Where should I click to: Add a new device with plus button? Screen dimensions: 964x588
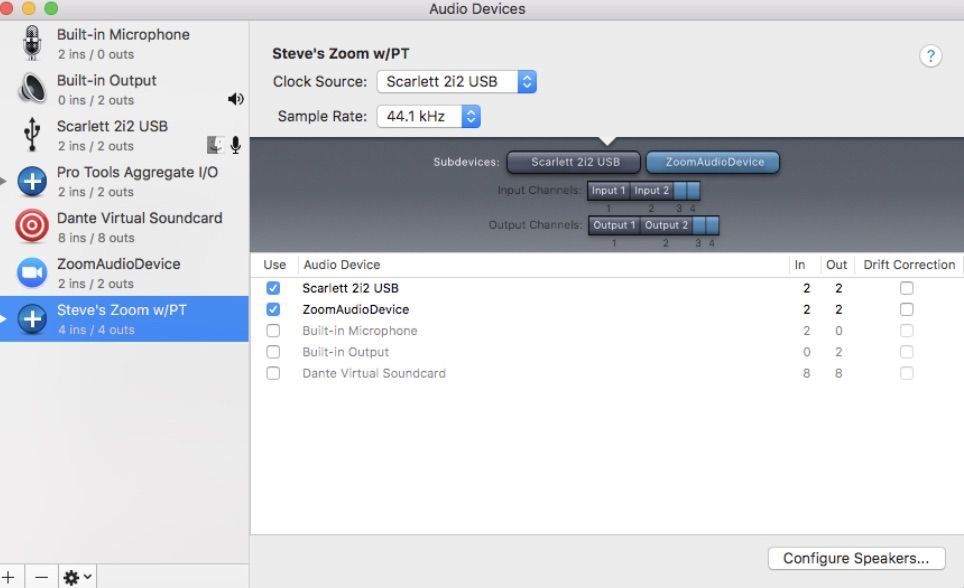[x=9, y=577]
